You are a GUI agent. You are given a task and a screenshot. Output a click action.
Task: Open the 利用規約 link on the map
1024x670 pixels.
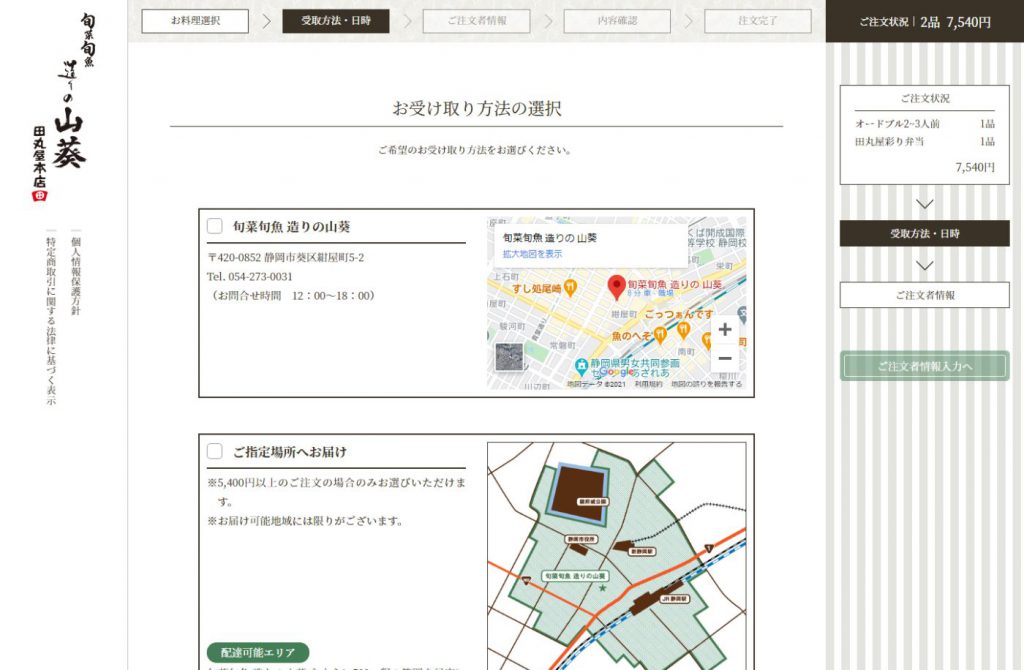point(648,384)
